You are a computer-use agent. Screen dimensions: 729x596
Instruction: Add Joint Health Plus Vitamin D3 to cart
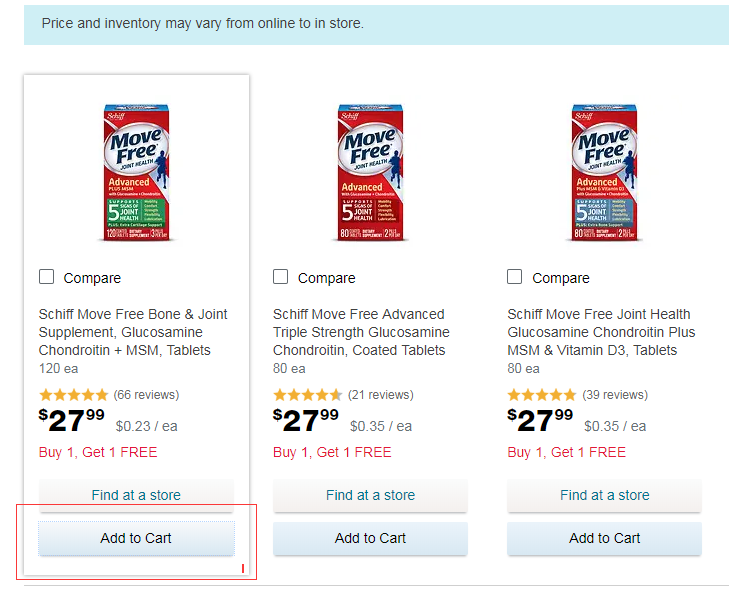(605, 538)
